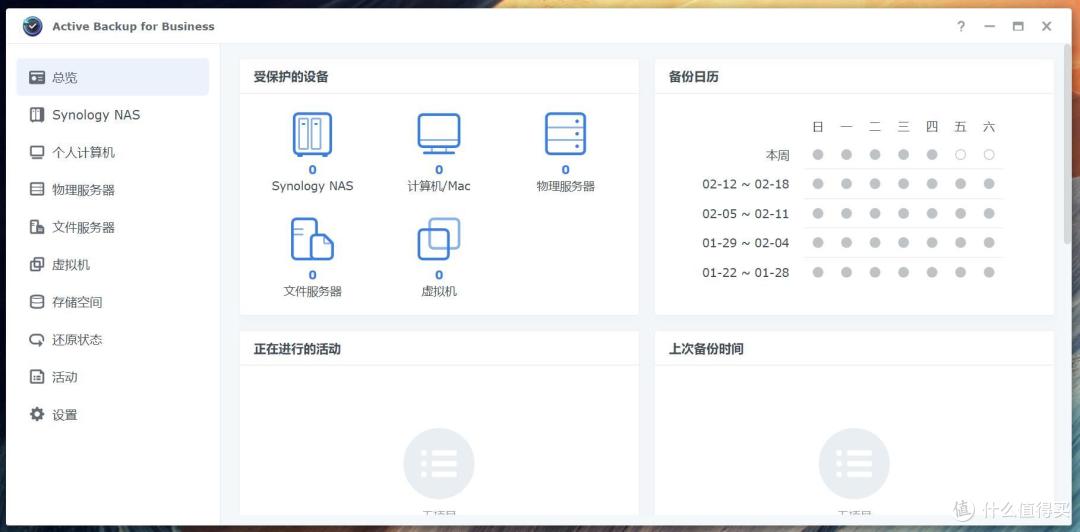Click Friday hollow dot in 本周 row

[x=960, y=154]
